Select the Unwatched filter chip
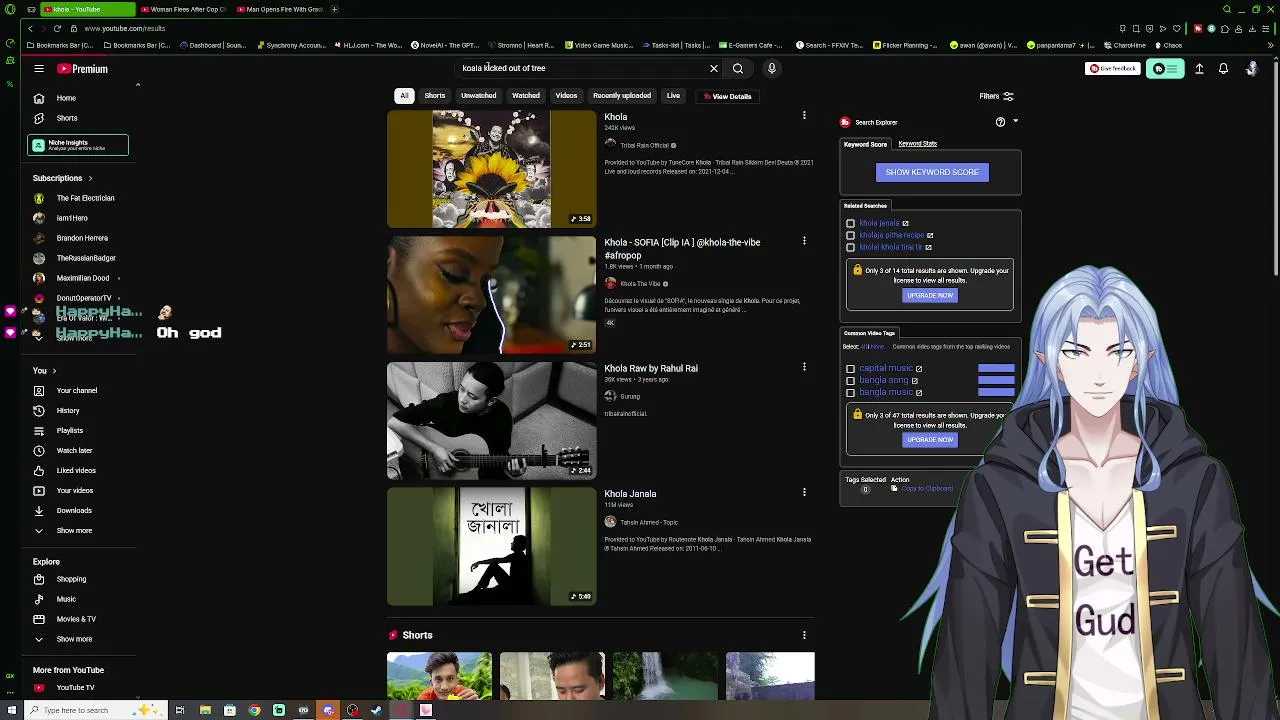Screen dimensions: 1280x720 (478, 96)
